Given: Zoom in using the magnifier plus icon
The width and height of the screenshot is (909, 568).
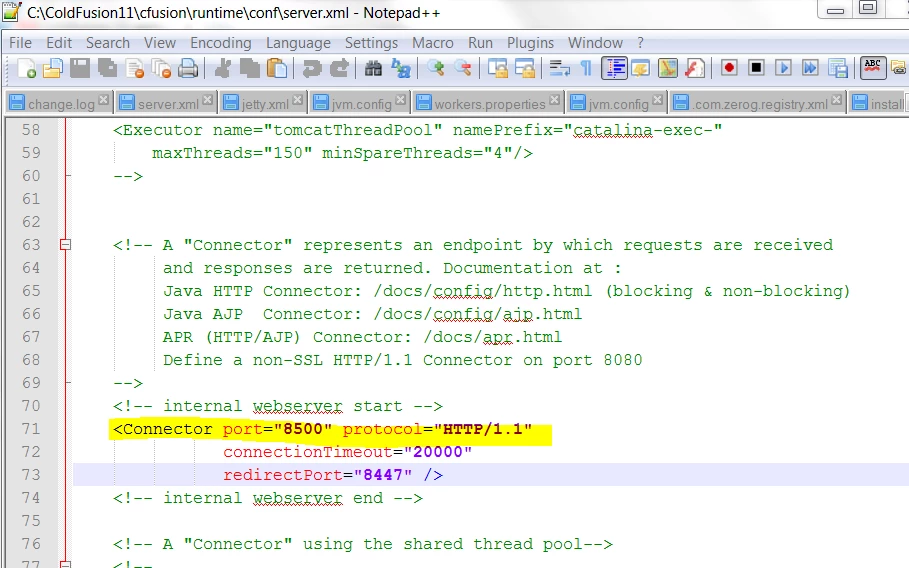Looking at the screenshot, I should point(435,68).
